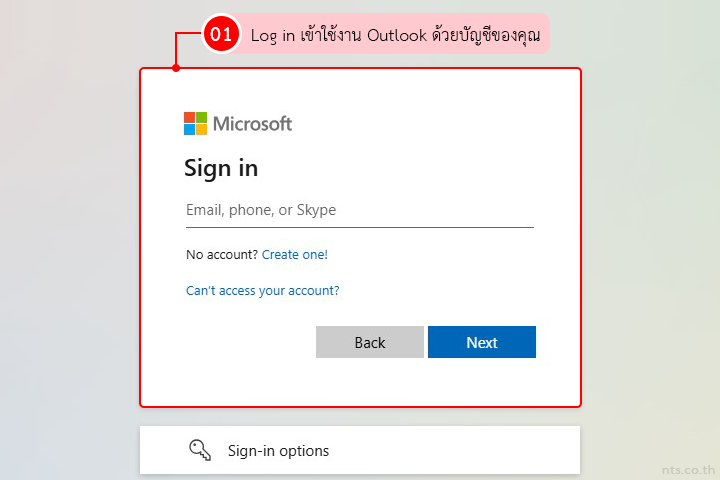Click the red dot marker on card corner

(x=176, y=68)
